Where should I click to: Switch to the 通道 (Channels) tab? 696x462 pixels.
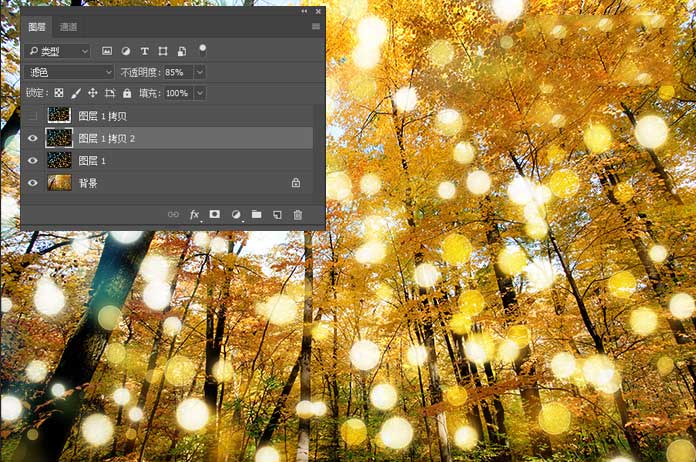coord(68,28)
